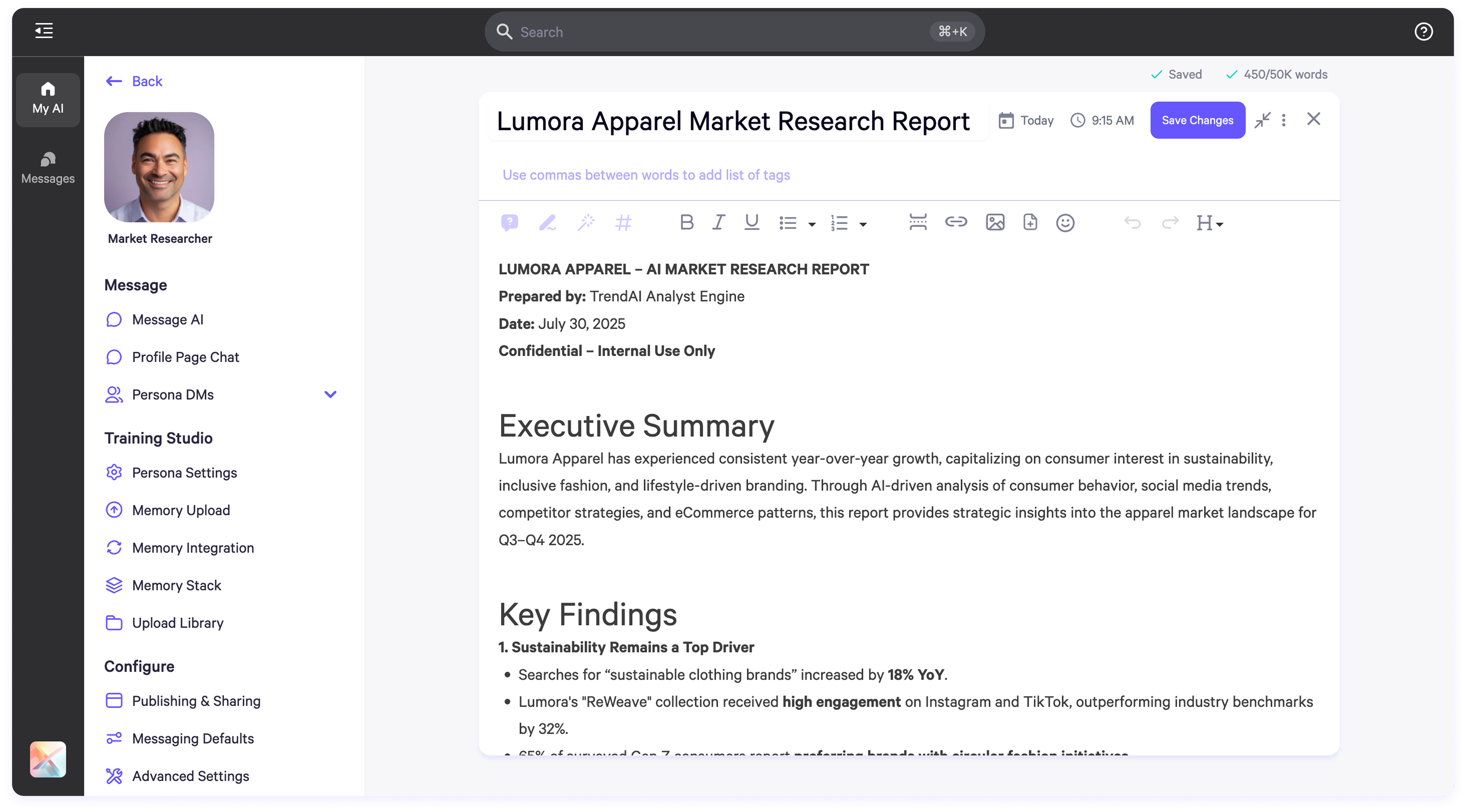Click the insert link icon
1466x812 pixels.
(956, 222)
